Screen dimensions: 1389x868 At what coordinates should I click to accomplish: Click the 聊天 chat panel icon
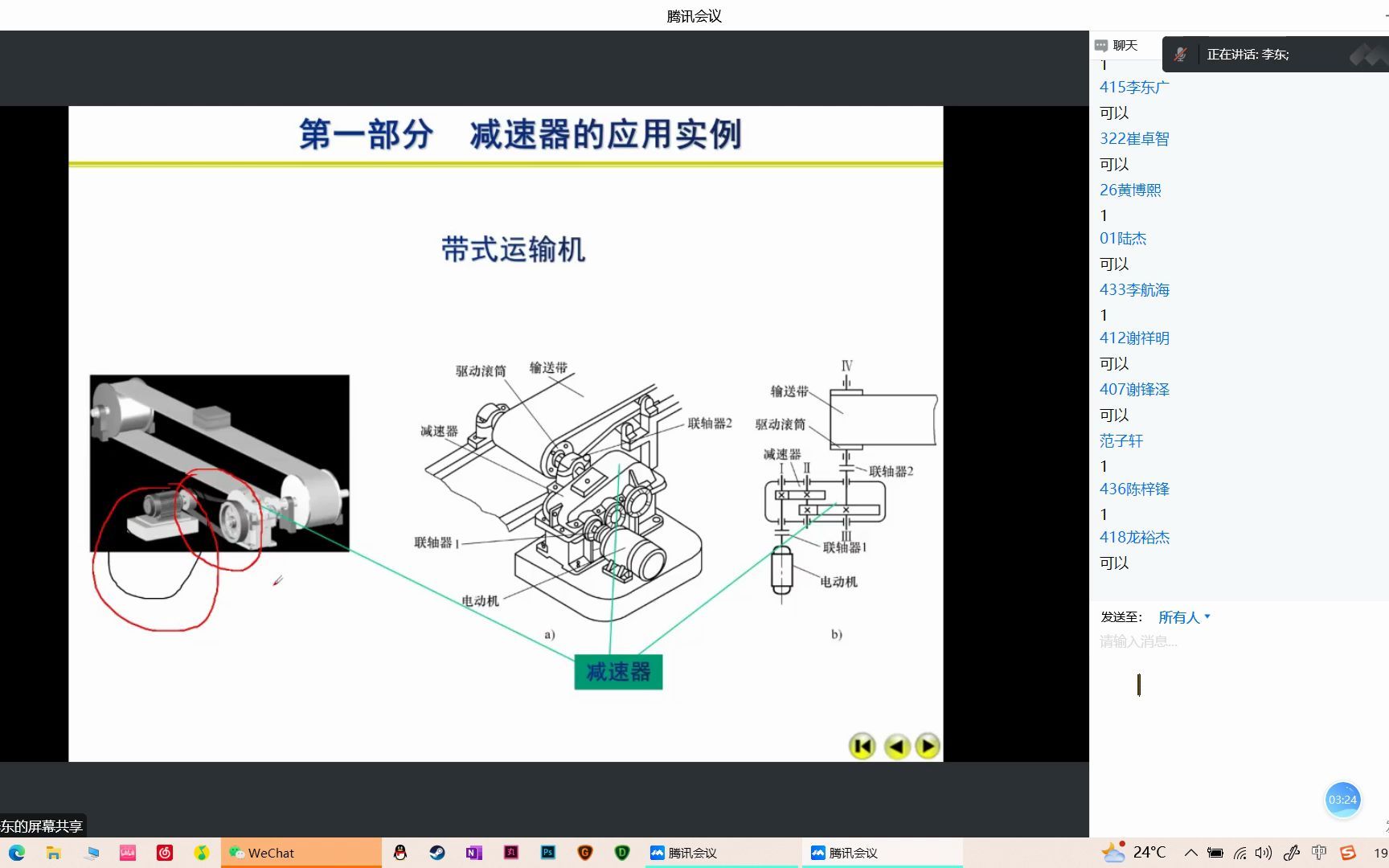[x=1101, y=46]
